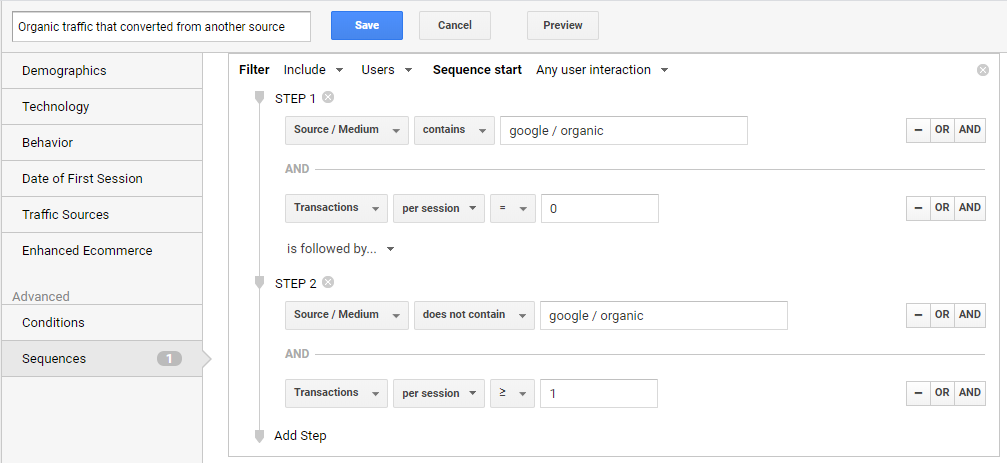
Task: Open the Include filter dropdown
Action: coord(313,70)
